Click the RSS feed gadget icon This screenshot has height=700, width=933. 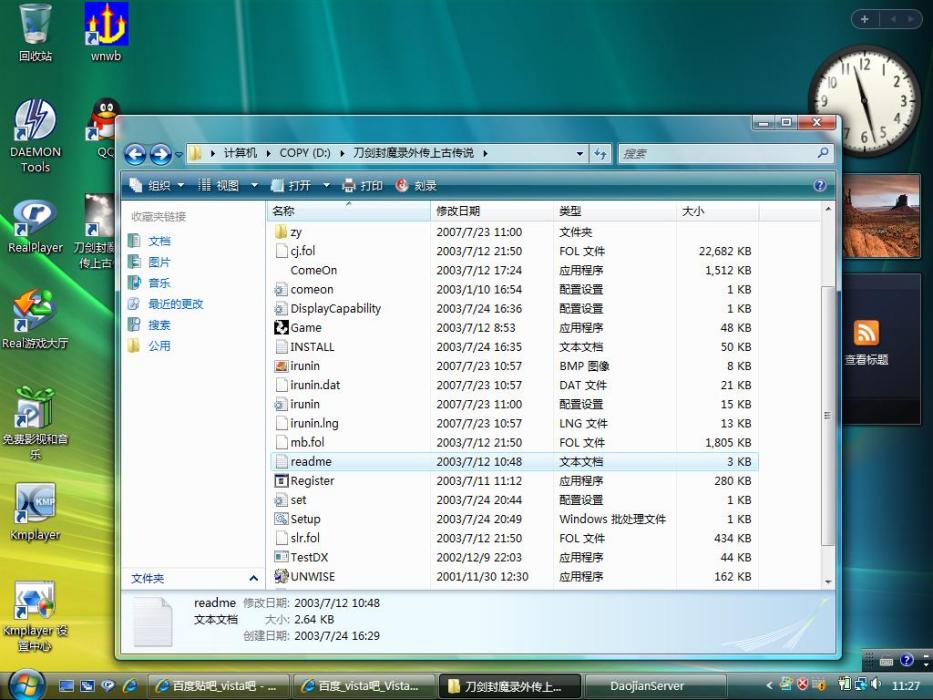866,333
